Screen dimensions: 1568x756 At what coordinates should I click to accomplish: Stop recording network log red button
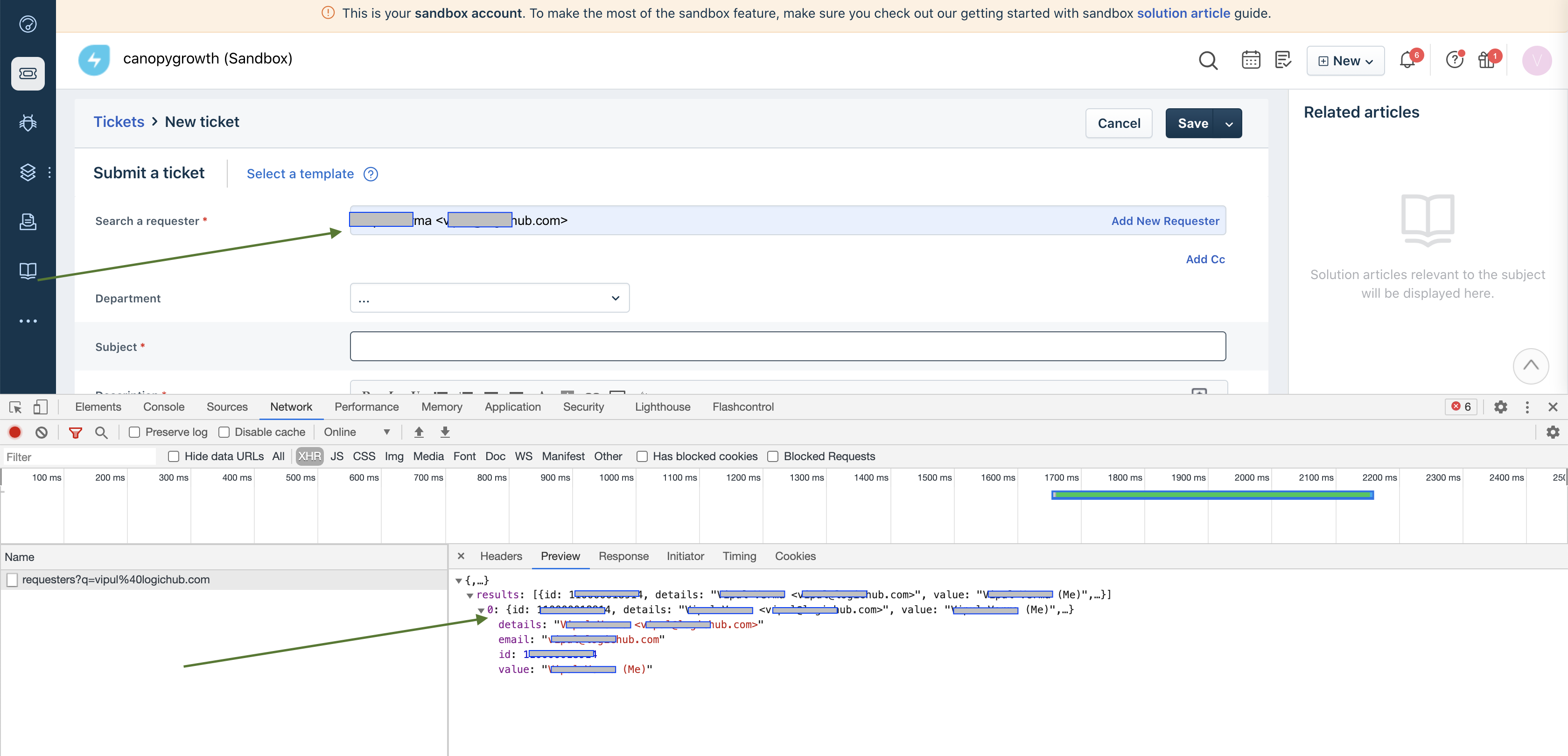click(15, 432)
